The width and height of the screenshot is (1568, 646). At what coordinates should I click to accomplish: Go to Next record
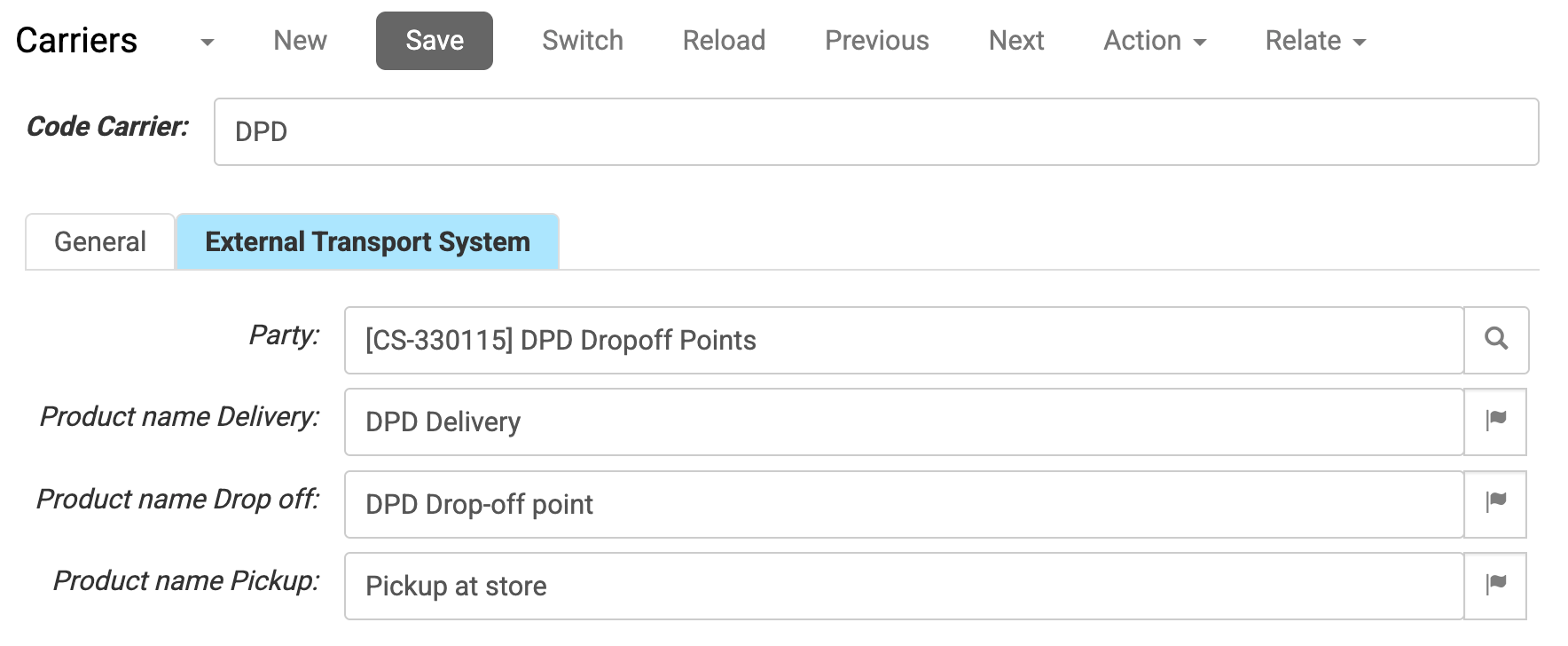point(1016,41)
